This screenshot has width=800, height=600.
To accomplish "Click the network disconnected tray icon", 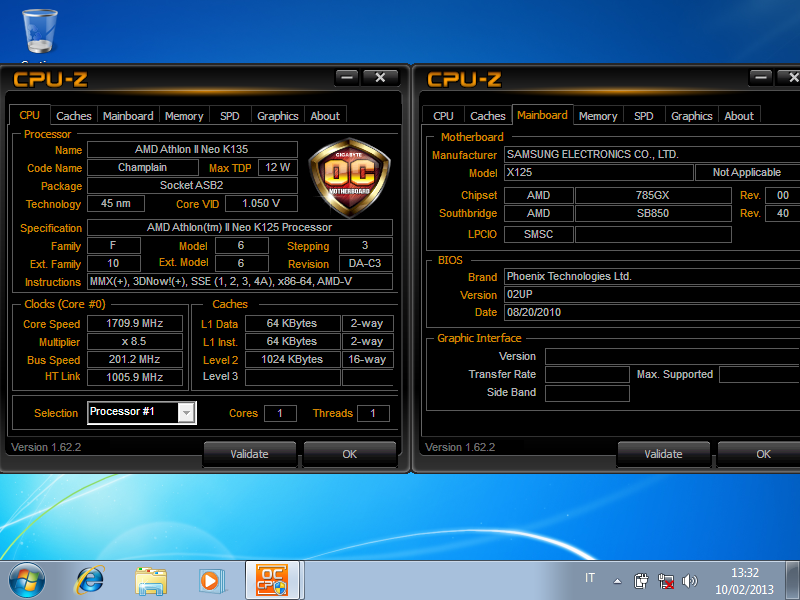I will (665, 581).
